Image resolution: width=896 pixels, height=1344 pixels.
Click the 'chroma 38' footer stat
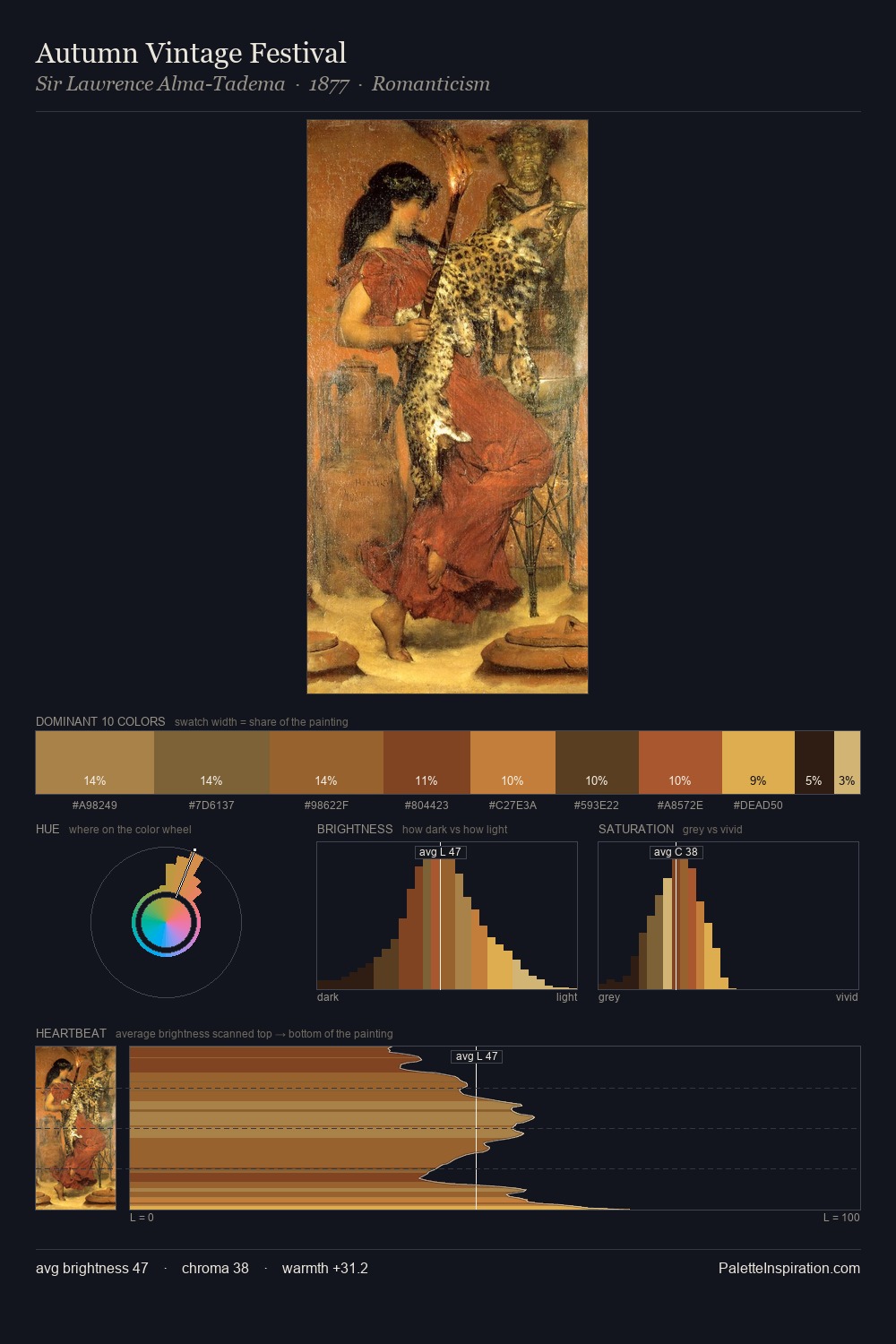click(215, 1269)
